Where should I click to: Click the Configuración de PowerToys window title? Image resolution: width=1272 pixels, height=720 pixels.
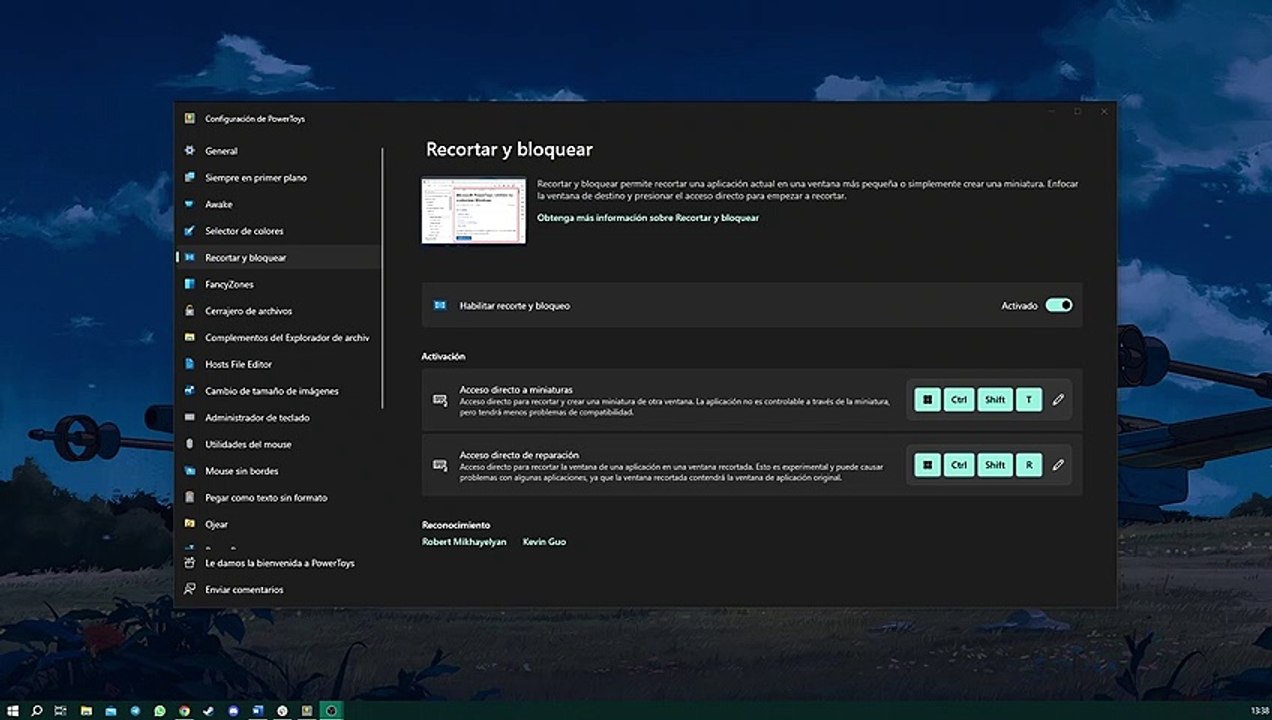click(255, 119)
